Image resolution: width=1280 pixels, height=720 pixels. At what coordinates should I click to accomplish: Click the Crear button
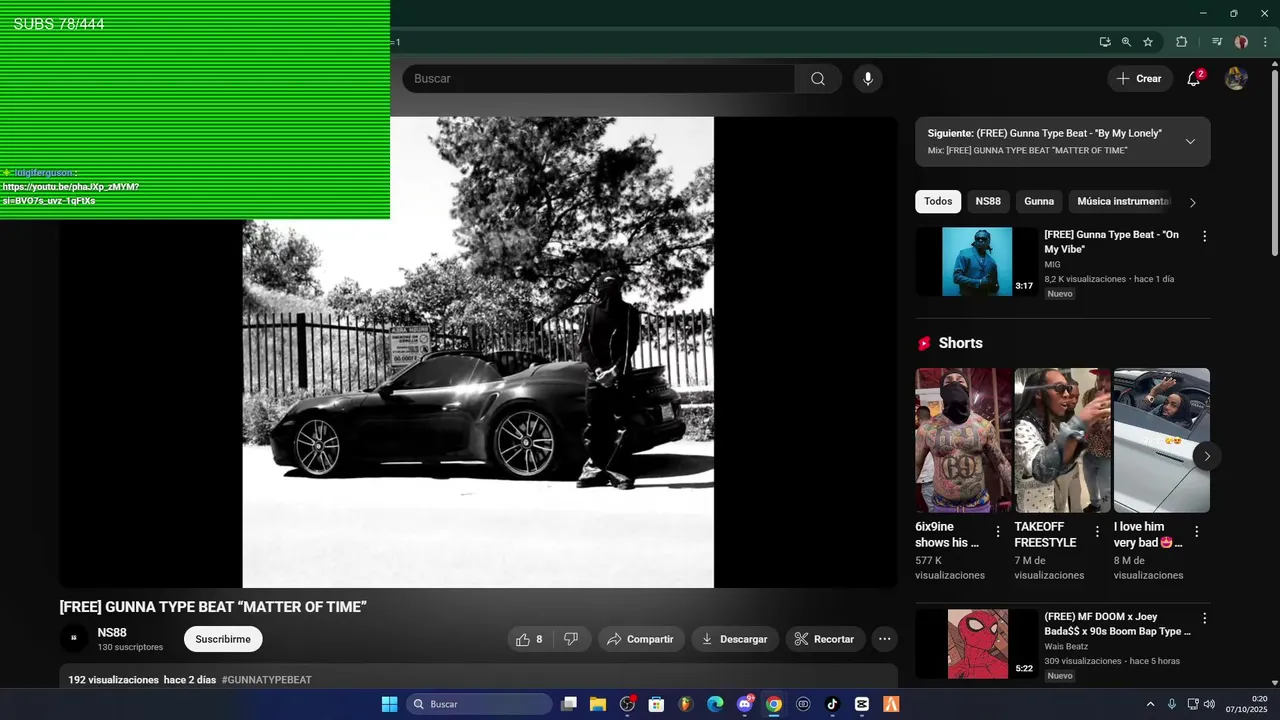pyautogui.click(x=1139, y=79)
